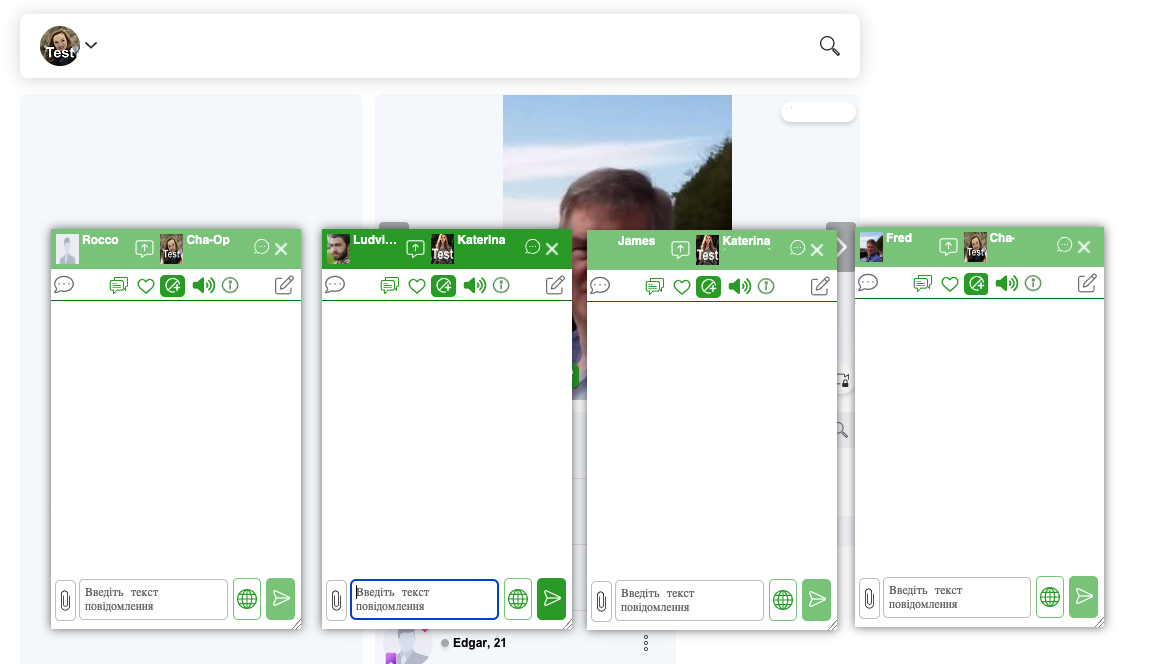The height and width of the screenshot is (664, 1152).
Task: Toggle the add-contact button in Fred chat
Action: (x=976, y=283)
